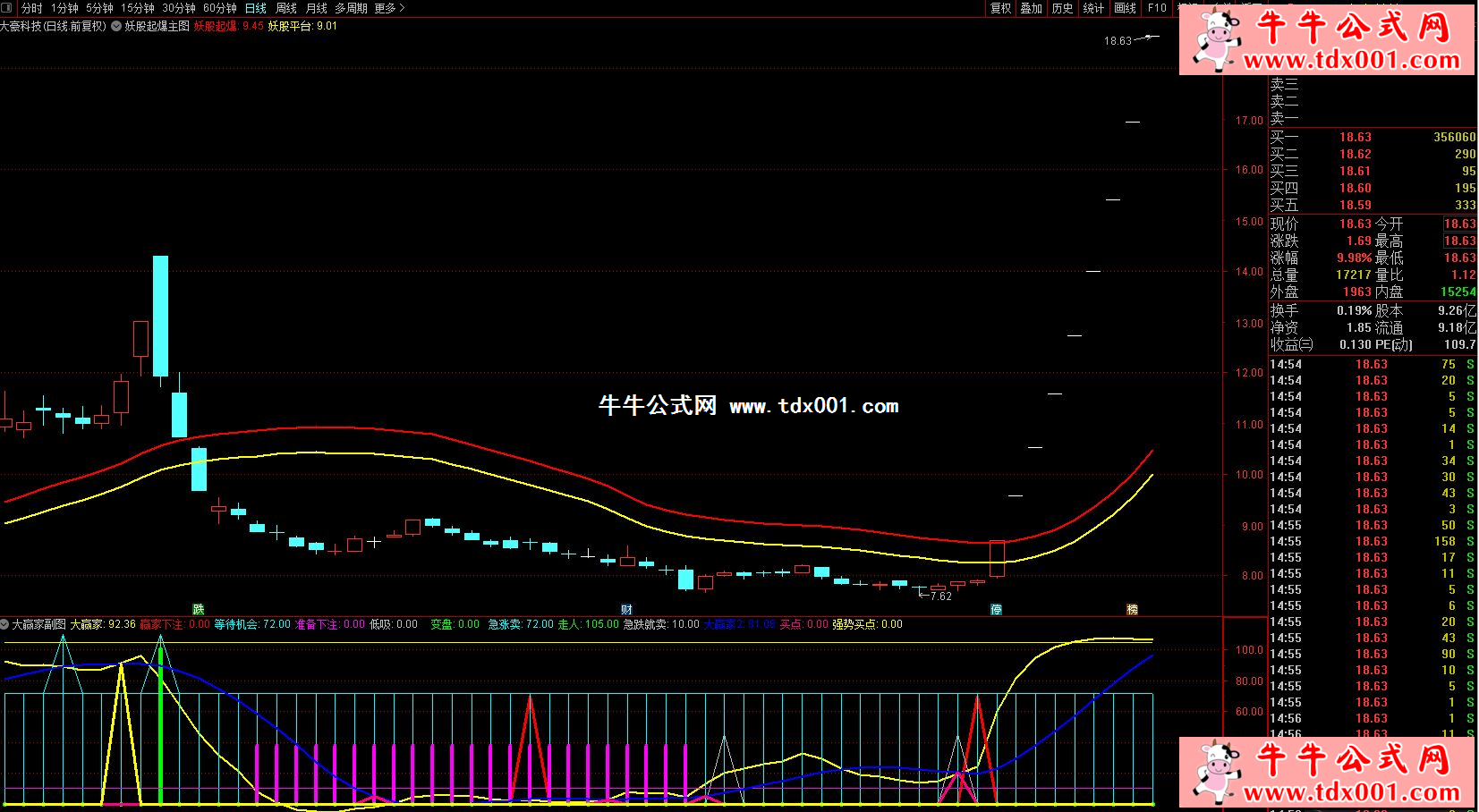This screenshot has width=1479, height=812.
Task: Click the 妖股起爆主图 indicator name
Action: point(157,27)
